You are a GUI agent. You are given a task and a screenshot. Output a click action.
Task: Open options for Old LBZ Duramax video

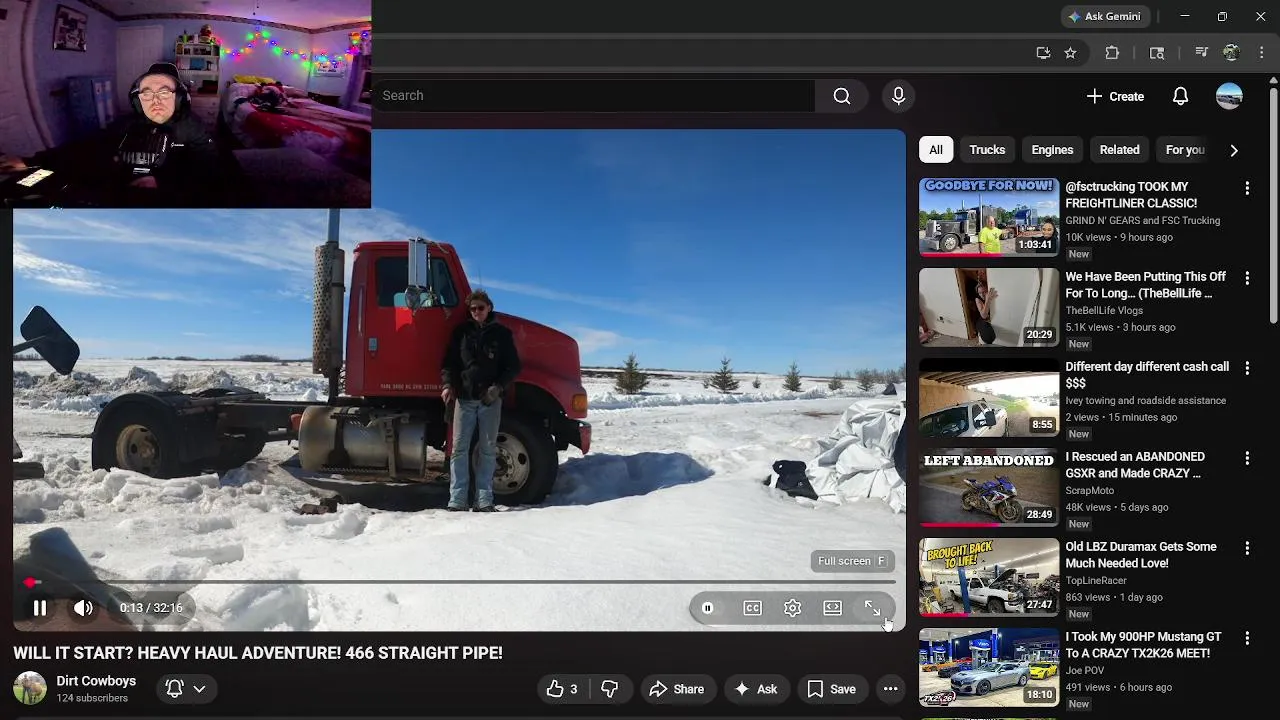click(1247, 548)
